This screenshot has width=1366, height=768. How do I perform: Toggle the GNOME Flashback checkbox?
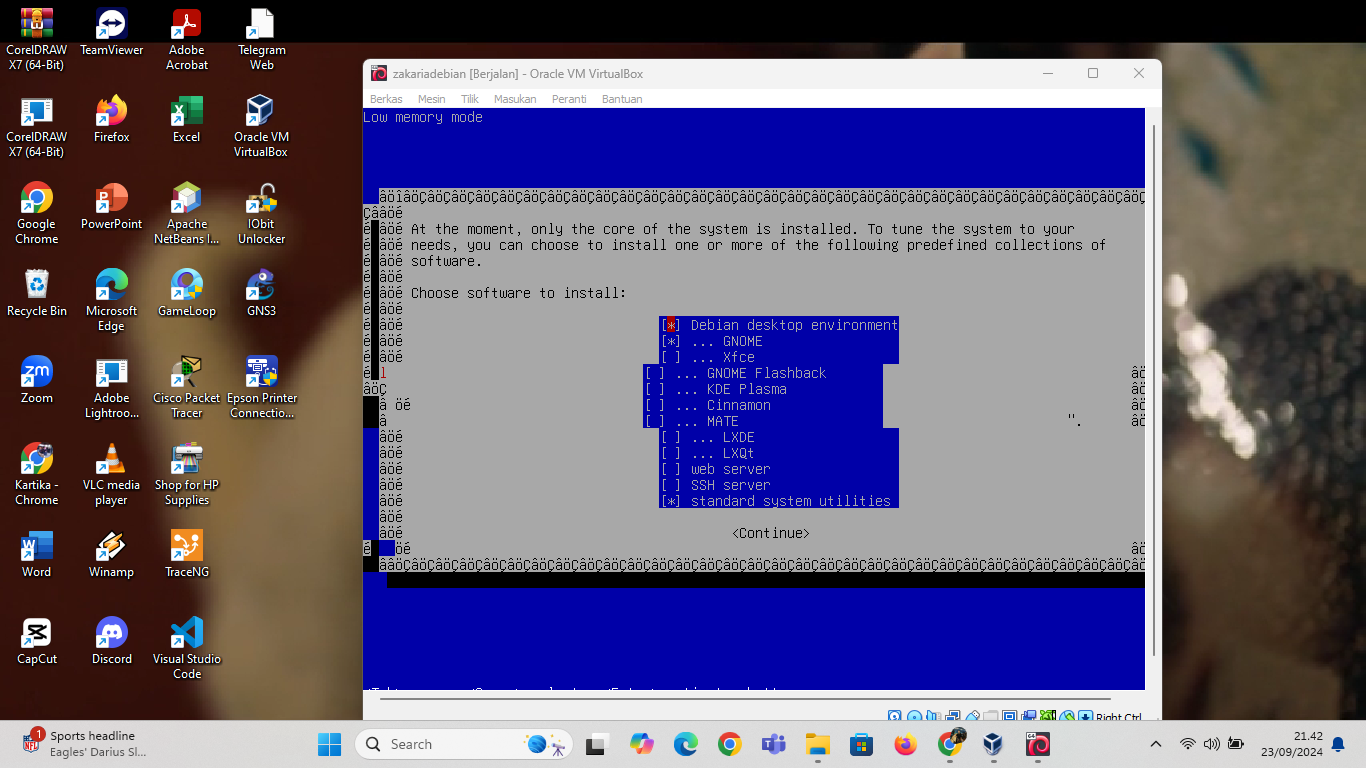point(655,373)
